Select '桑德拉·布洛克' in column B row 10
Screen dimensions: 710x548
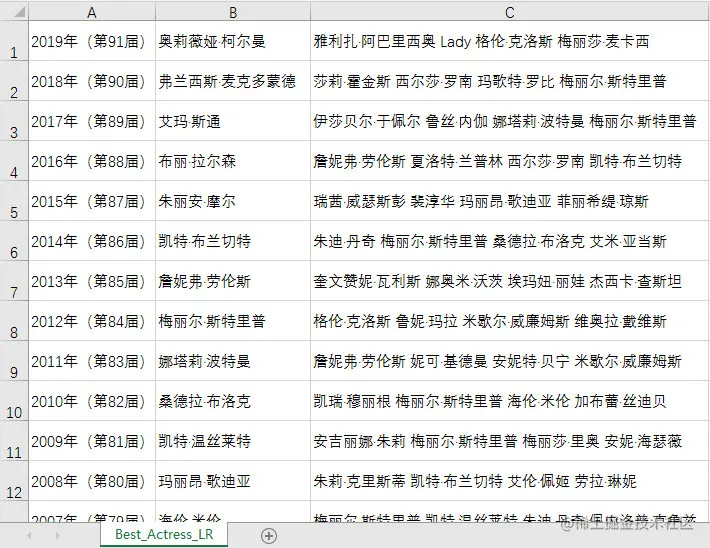tap(233, 400)
